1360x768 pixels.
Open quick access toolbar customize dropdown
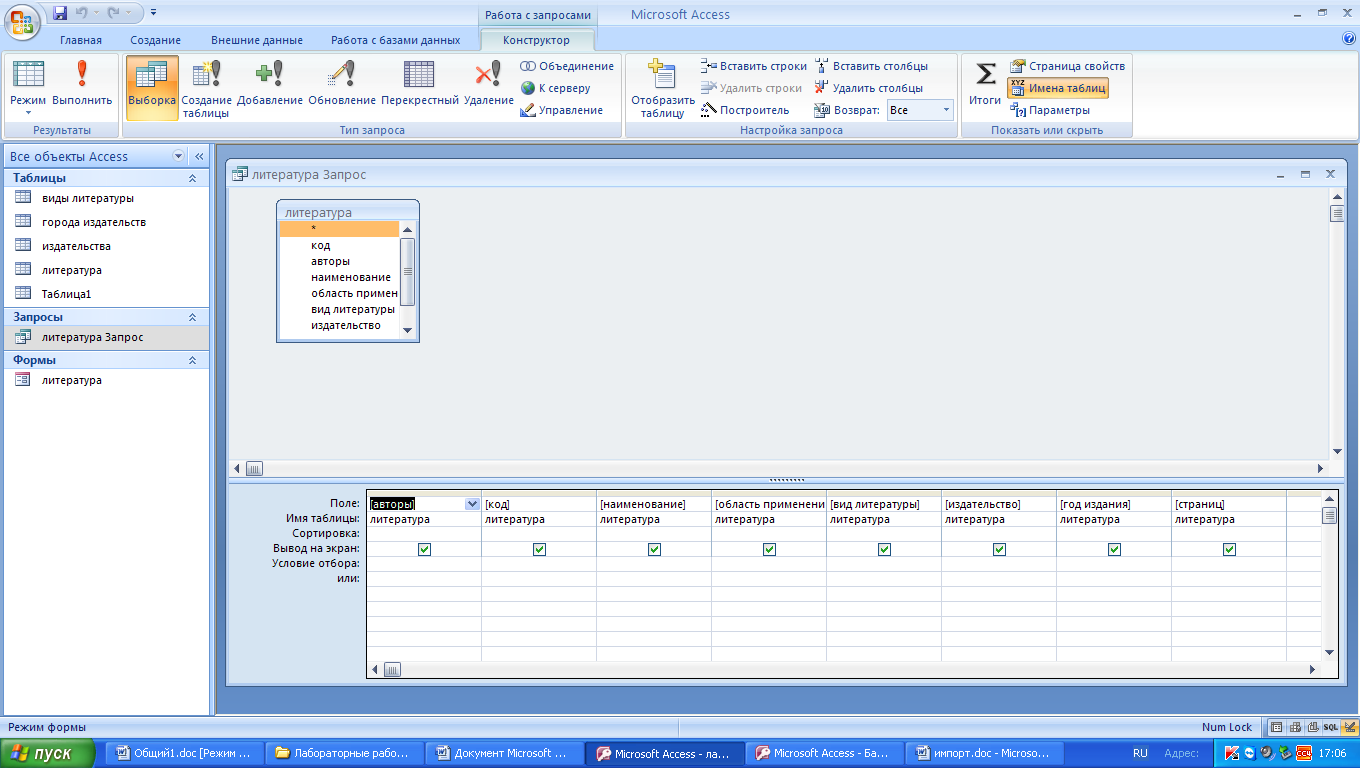pyautogui.click(x=153, y=13)
